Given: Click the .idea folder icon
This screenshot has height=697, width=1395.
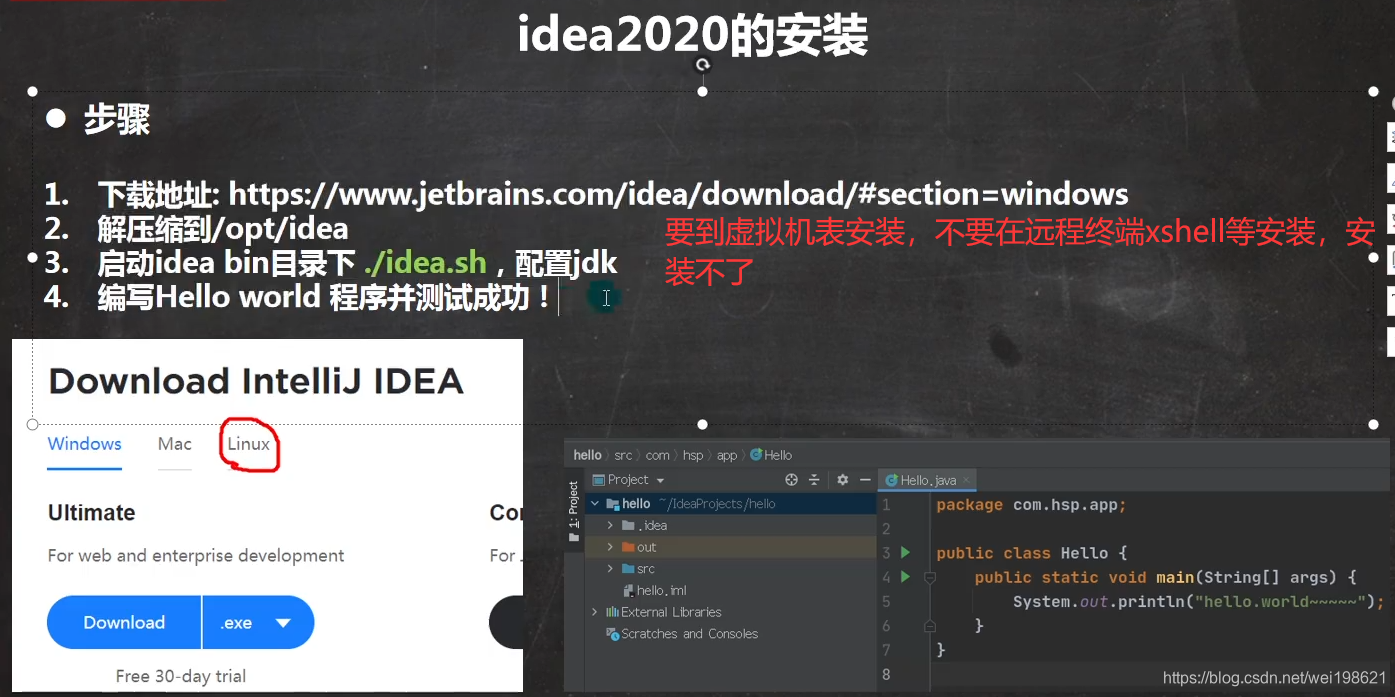Looking at the screenshot, I should coord(628,525).
